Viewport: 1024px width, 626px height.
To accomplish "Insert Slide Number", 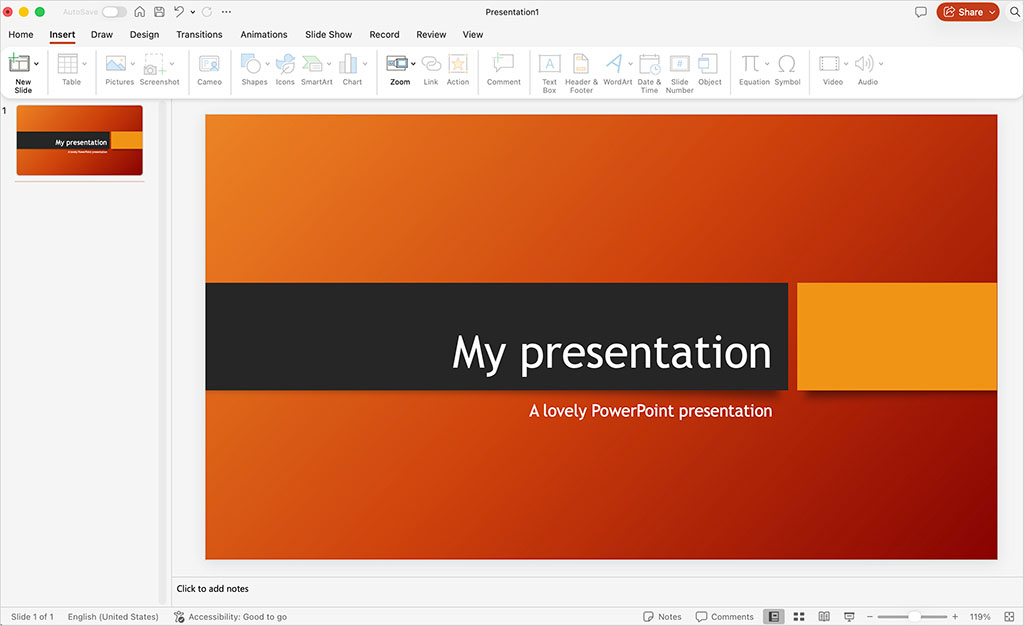I will click(680, 73).
